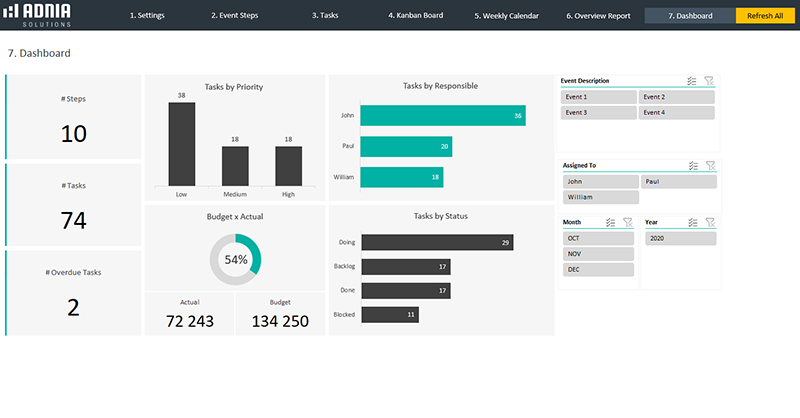Viewport: 800px width, 418px height.
Task: Clear filter on Event Description slicer
Action: click(709, 81)
